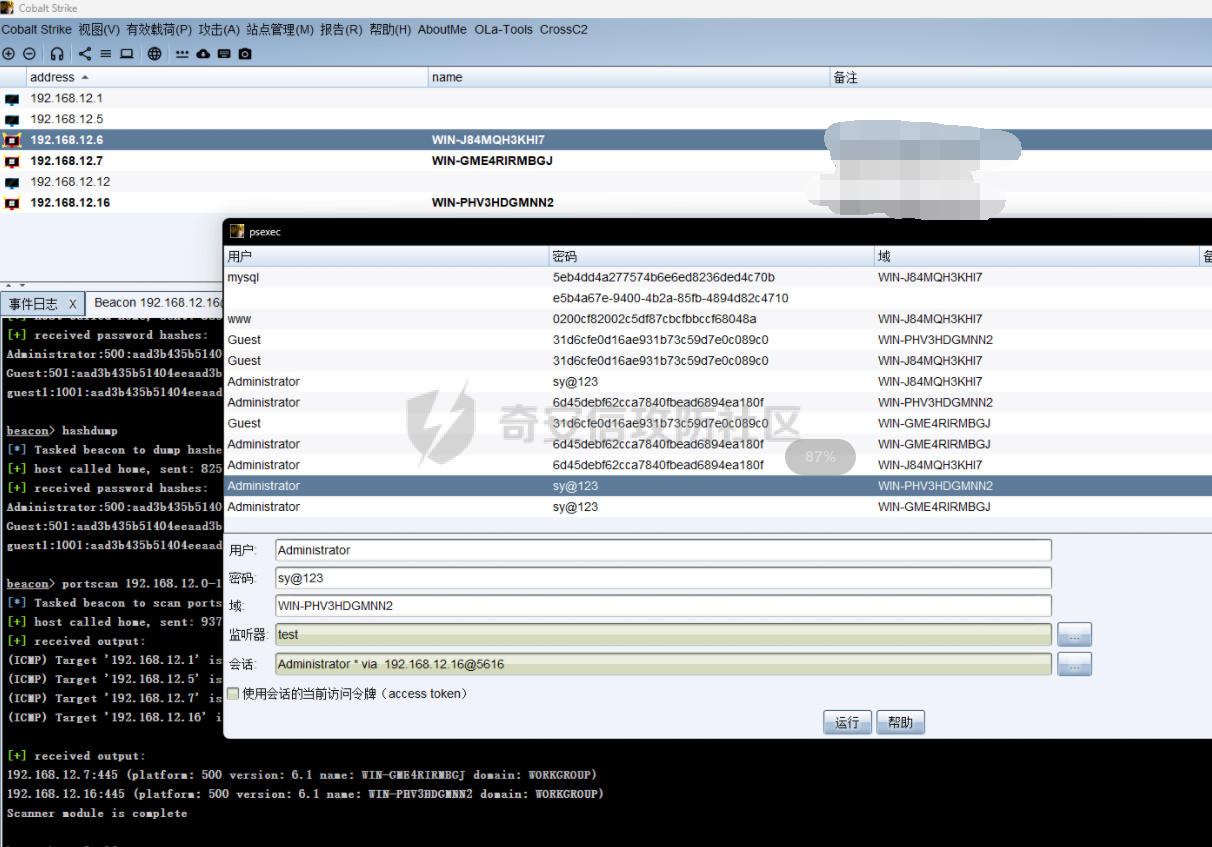Click the connect to team server plus icon

9,54
